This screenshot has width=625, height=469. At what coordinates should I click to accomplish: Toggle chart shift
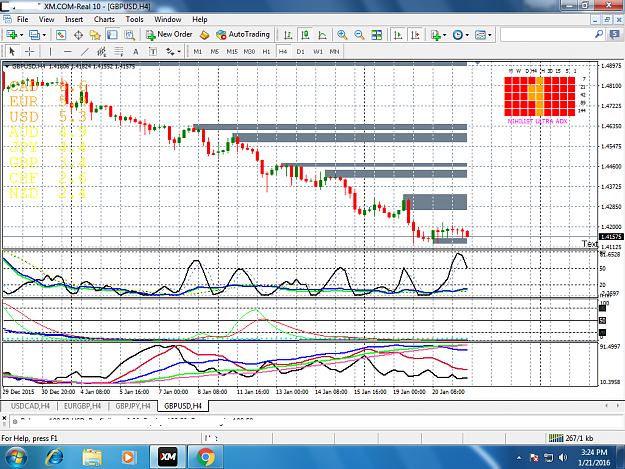[x=415, y=35]
